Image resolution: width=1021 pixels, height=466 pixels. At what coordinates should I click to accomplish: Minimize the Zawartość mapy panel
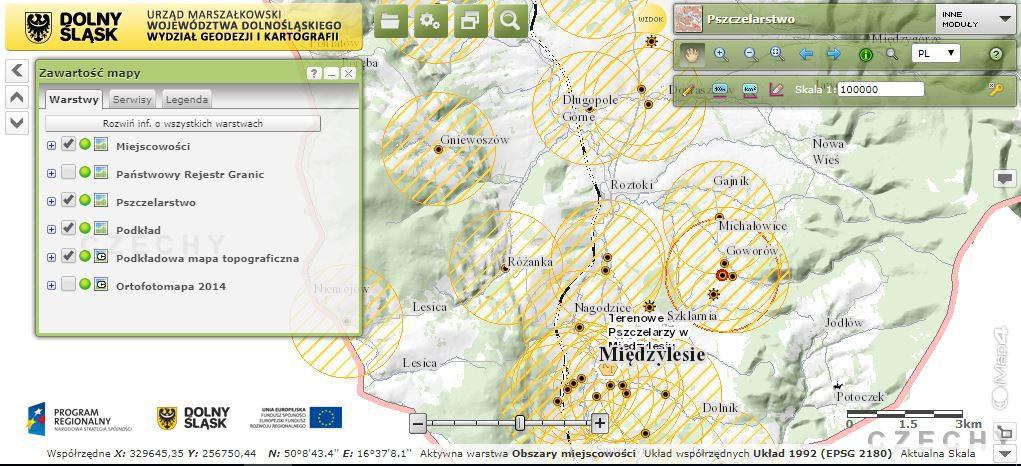tap(331, 74)
